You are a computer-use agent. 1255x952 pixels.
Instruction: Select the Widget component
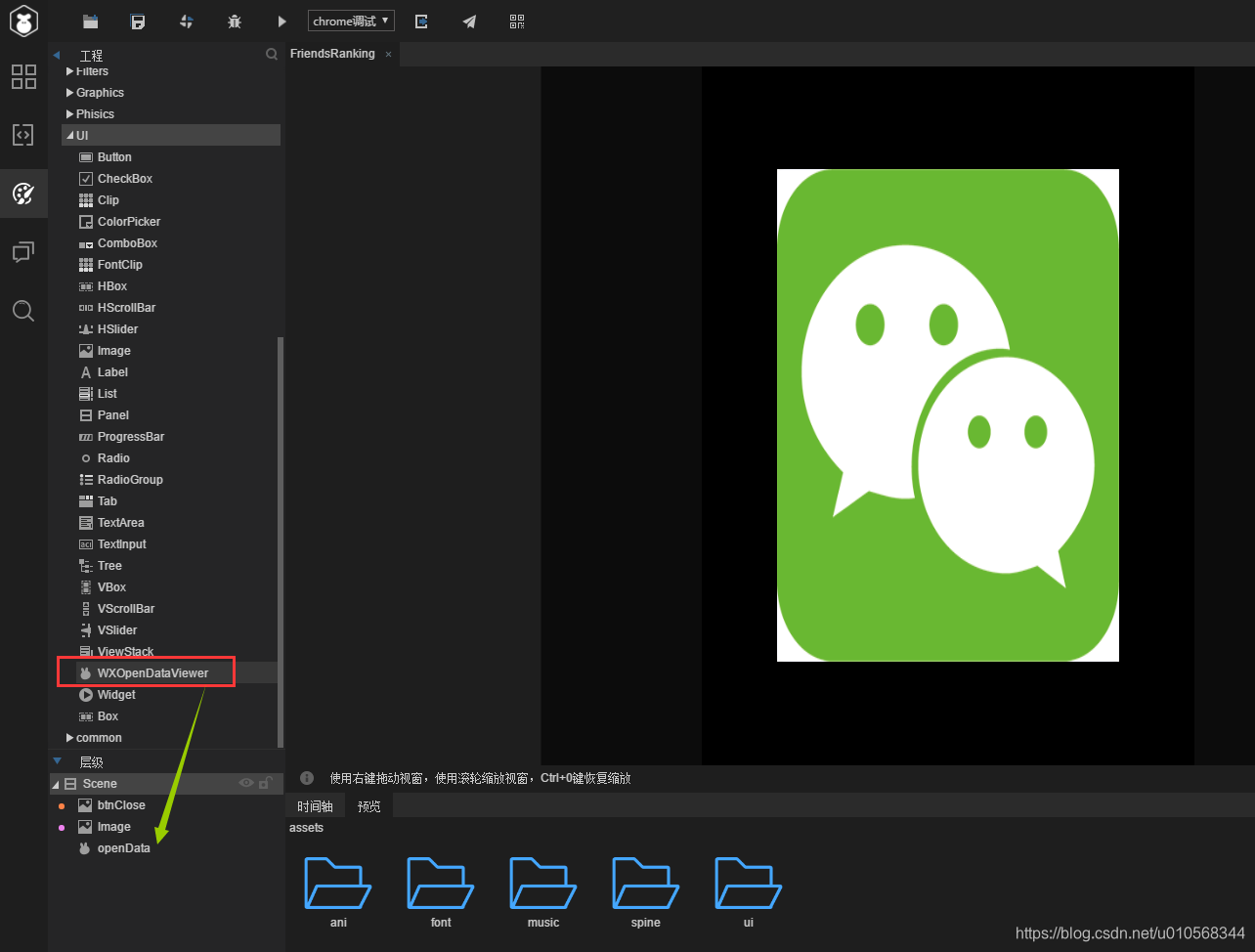[x=116, y=695]
